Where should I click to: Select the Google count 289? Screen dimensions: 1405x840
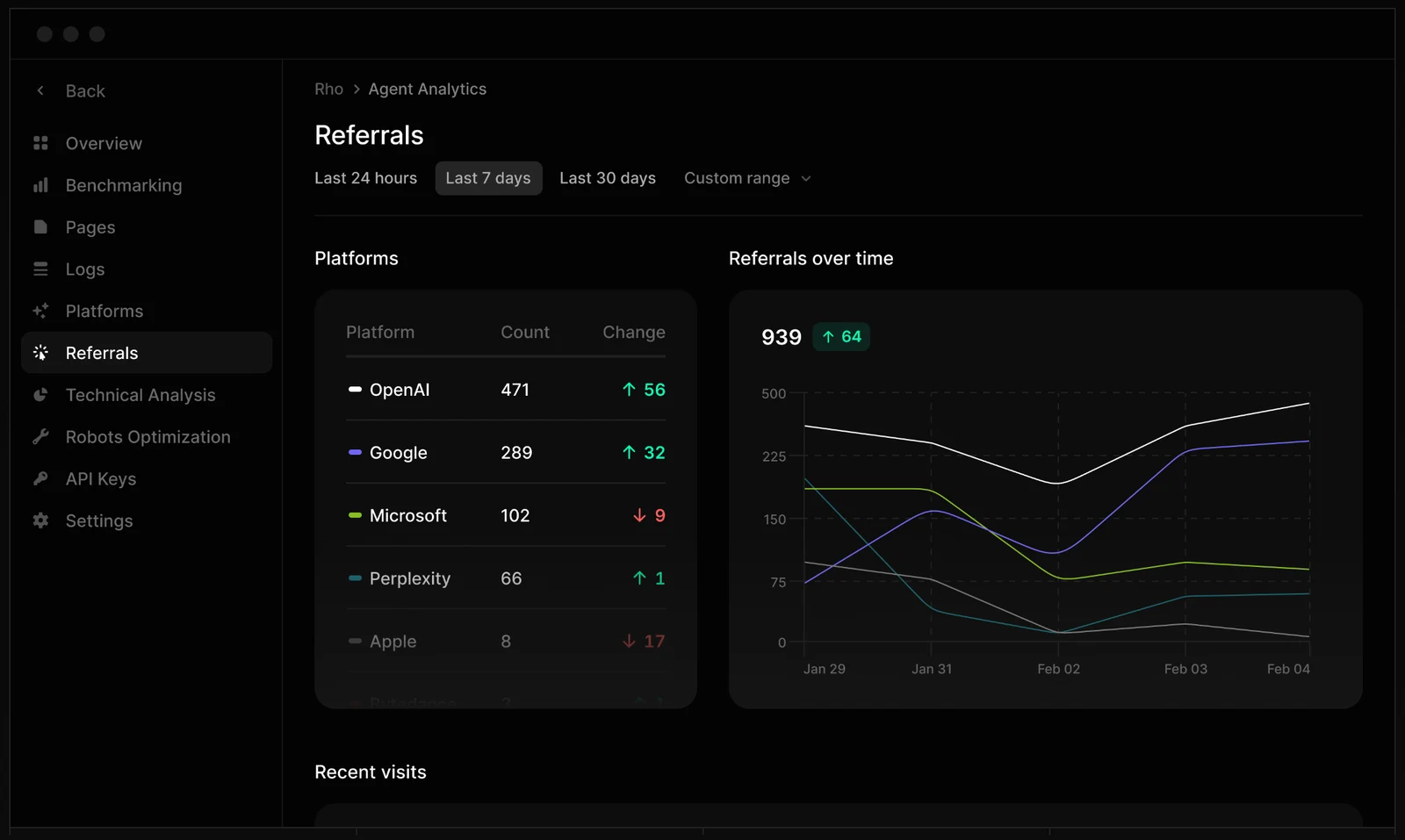click(x=516, y=453)
